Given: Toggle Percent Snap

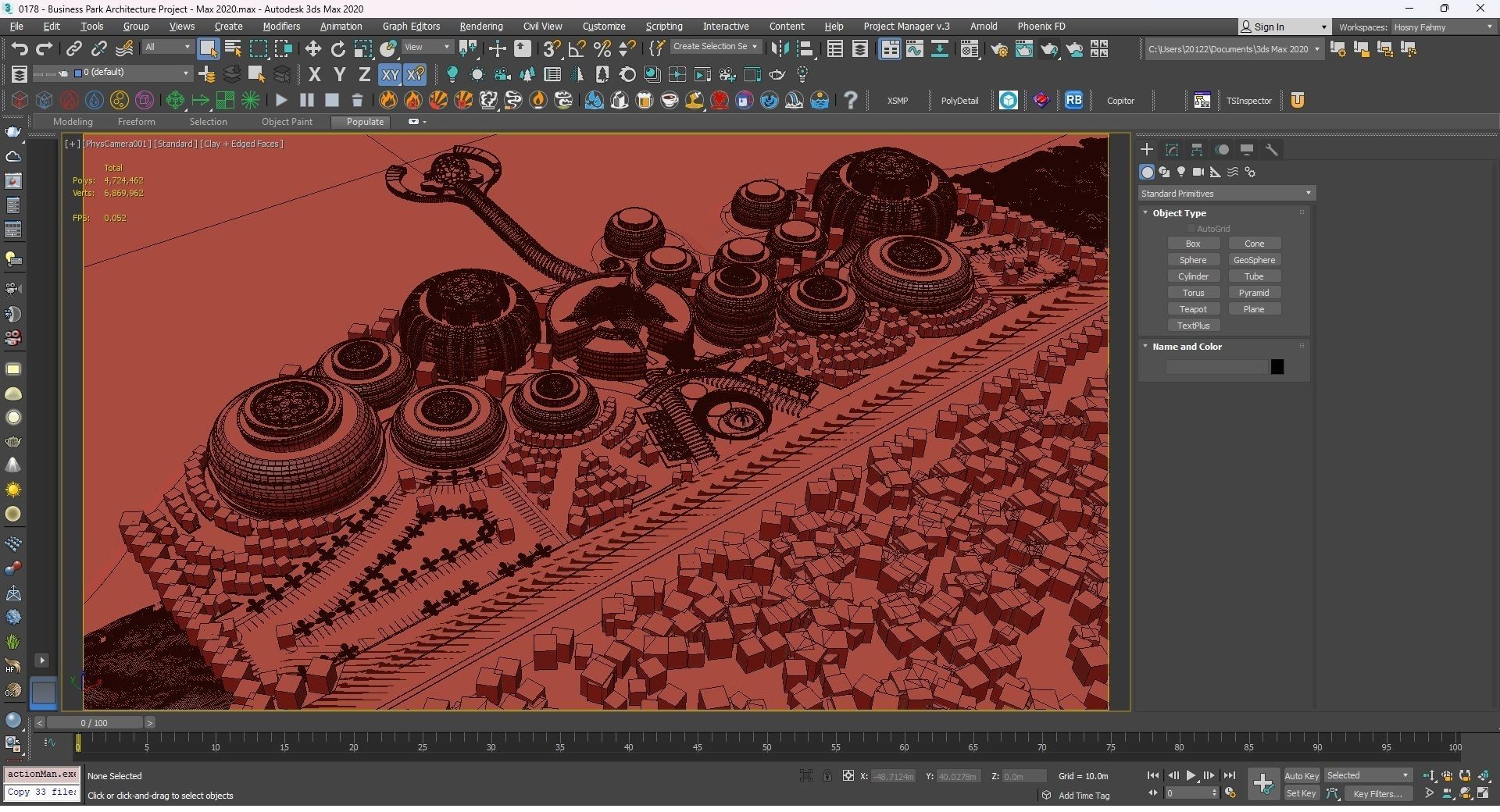Looking at the screenshot, I should tap(602, 49).
